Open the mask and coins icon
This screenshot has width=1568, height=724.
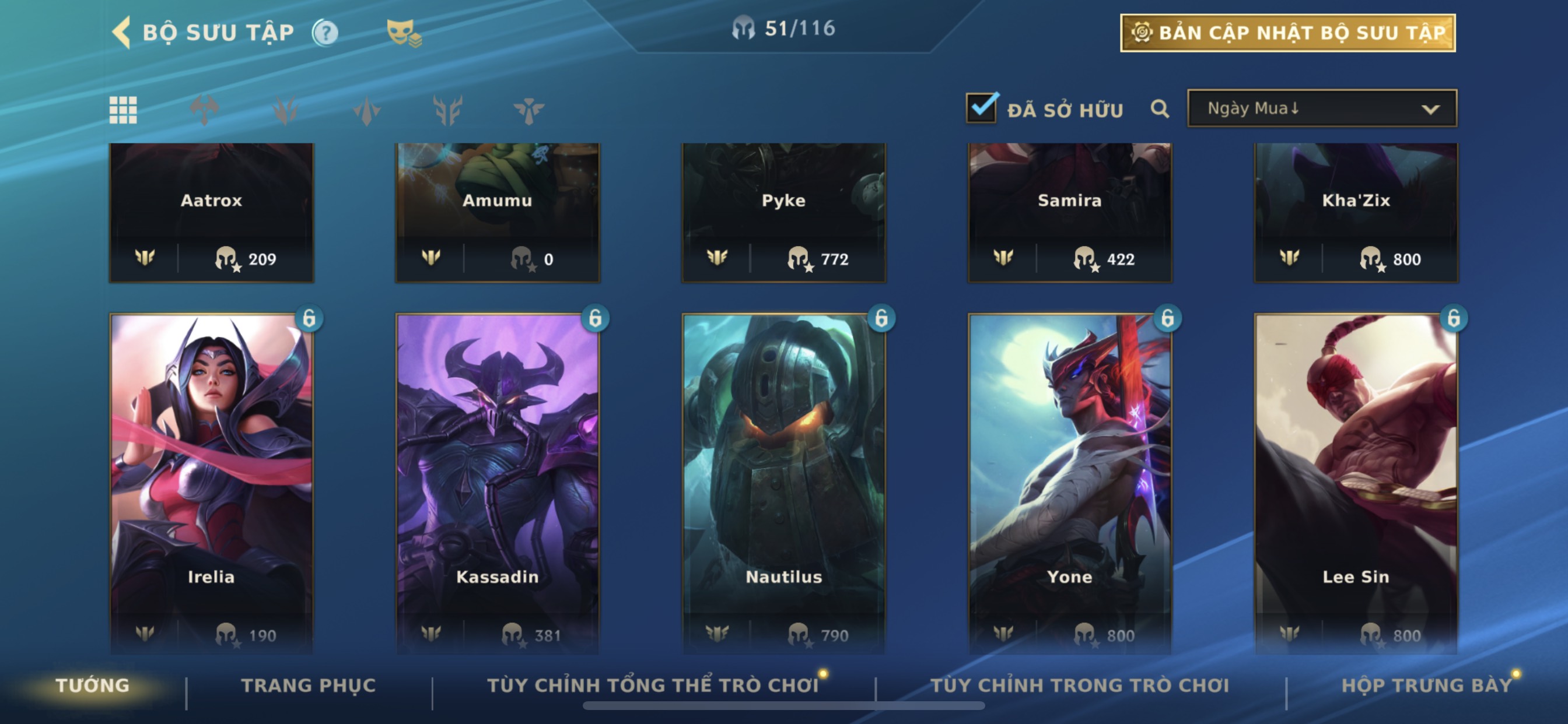coord(404,33)
